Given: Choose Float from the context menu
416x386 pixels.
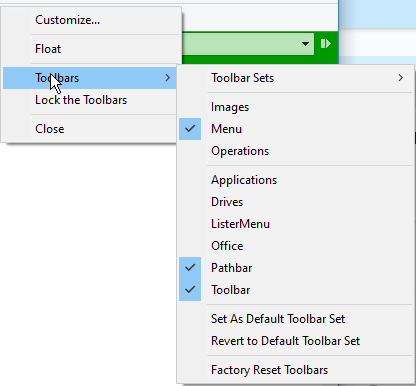Looking at the screenshot, I should point(91,49).
